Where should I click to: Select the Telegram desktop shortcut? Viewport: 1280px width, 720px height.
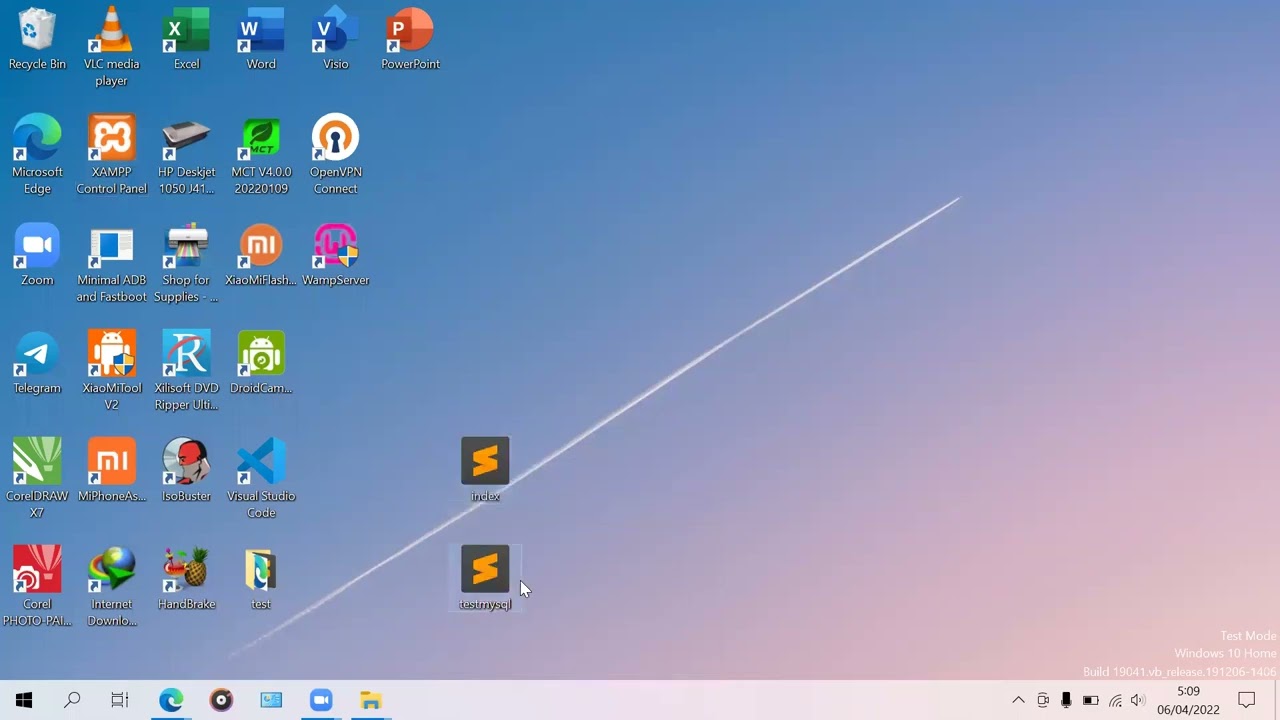click(x=37, y=363)
